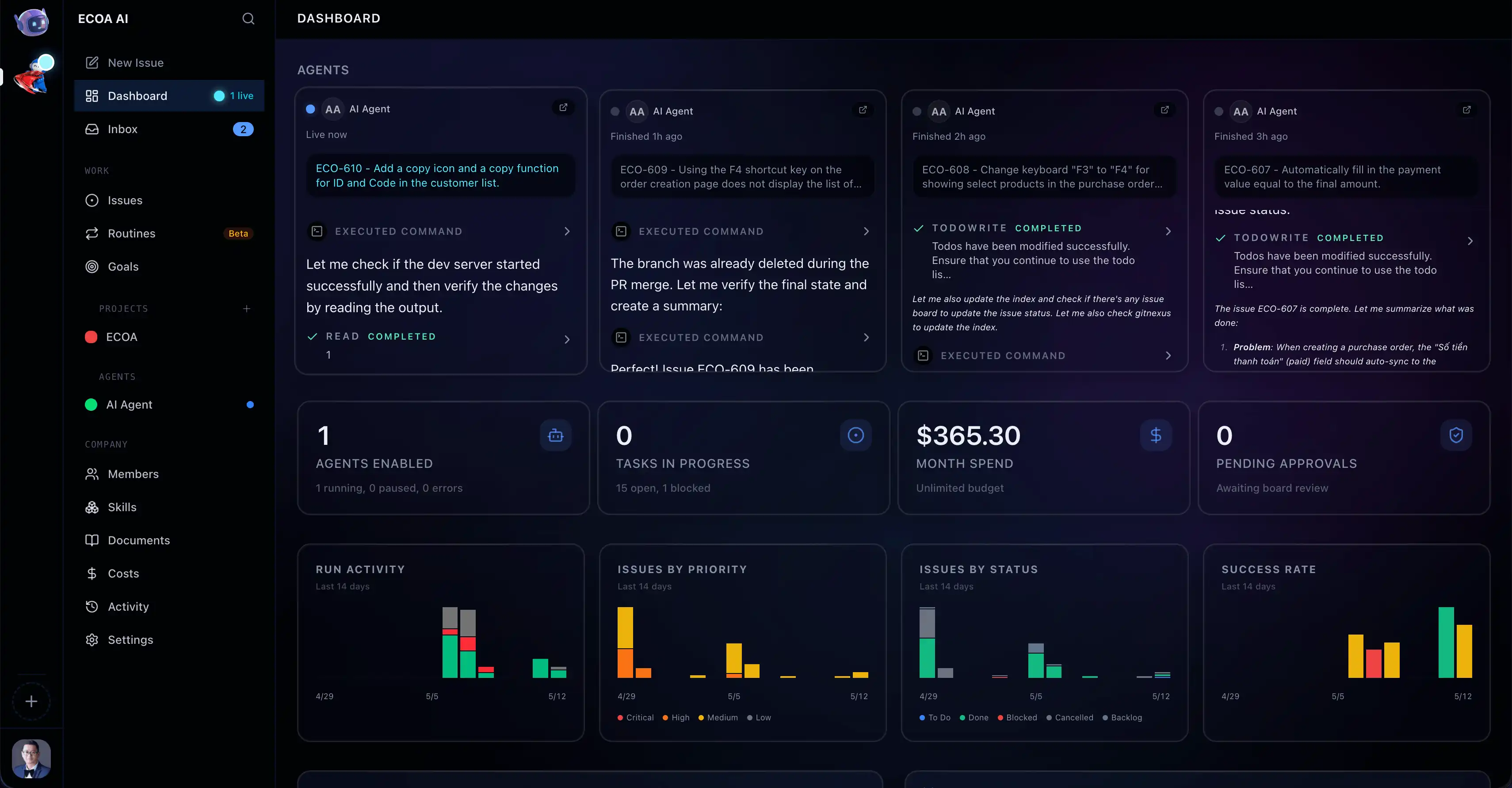The image size is (1512, 788).
Task: Open ECO-607 agent card external link icon
Action: 1466,110
